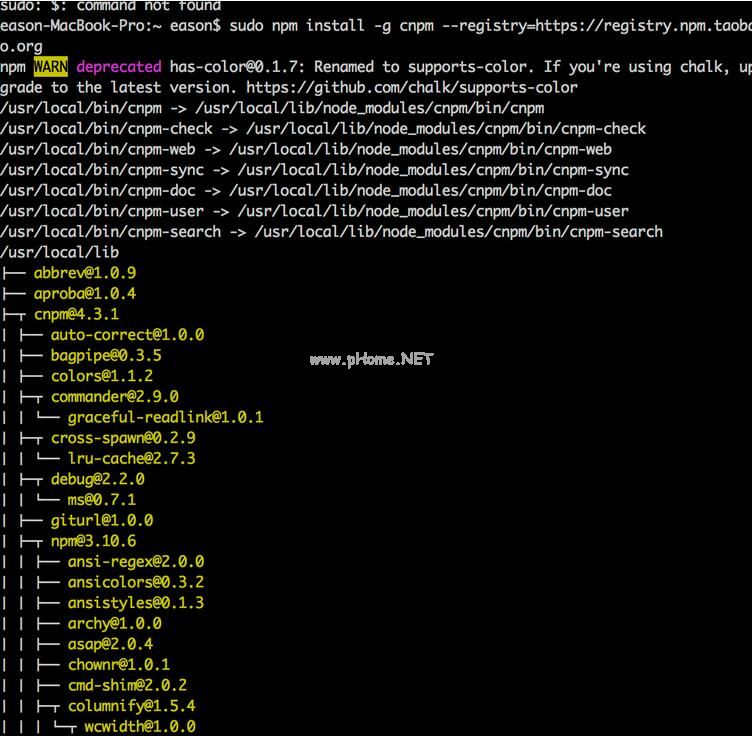The image size is (752, 736).
Task: Select graceful-readlink@1.0.1 package
Action: [x=165, y=417]
